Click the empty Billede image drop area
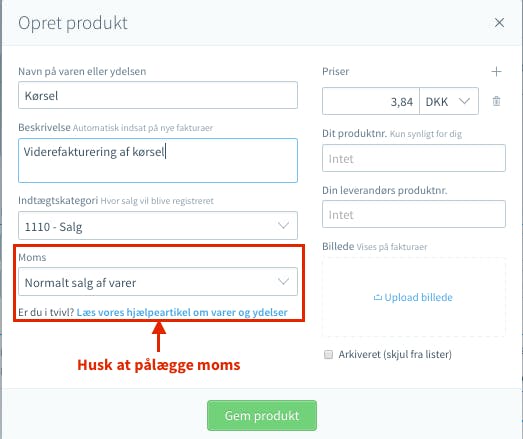 (414, 297)
